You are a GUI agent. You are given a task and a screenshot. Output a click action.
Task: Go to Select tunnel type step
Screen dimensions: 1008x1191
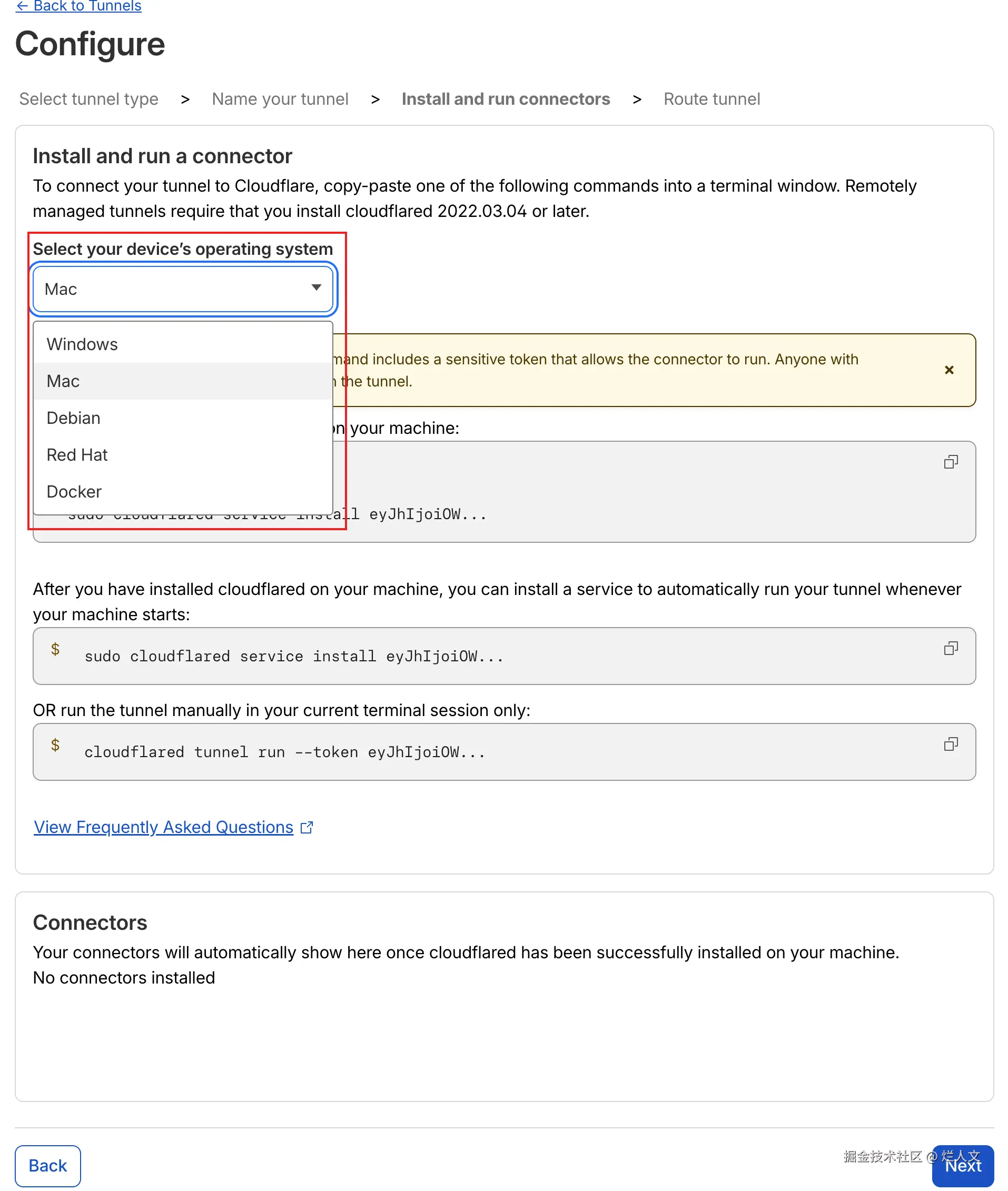point(88,99)
